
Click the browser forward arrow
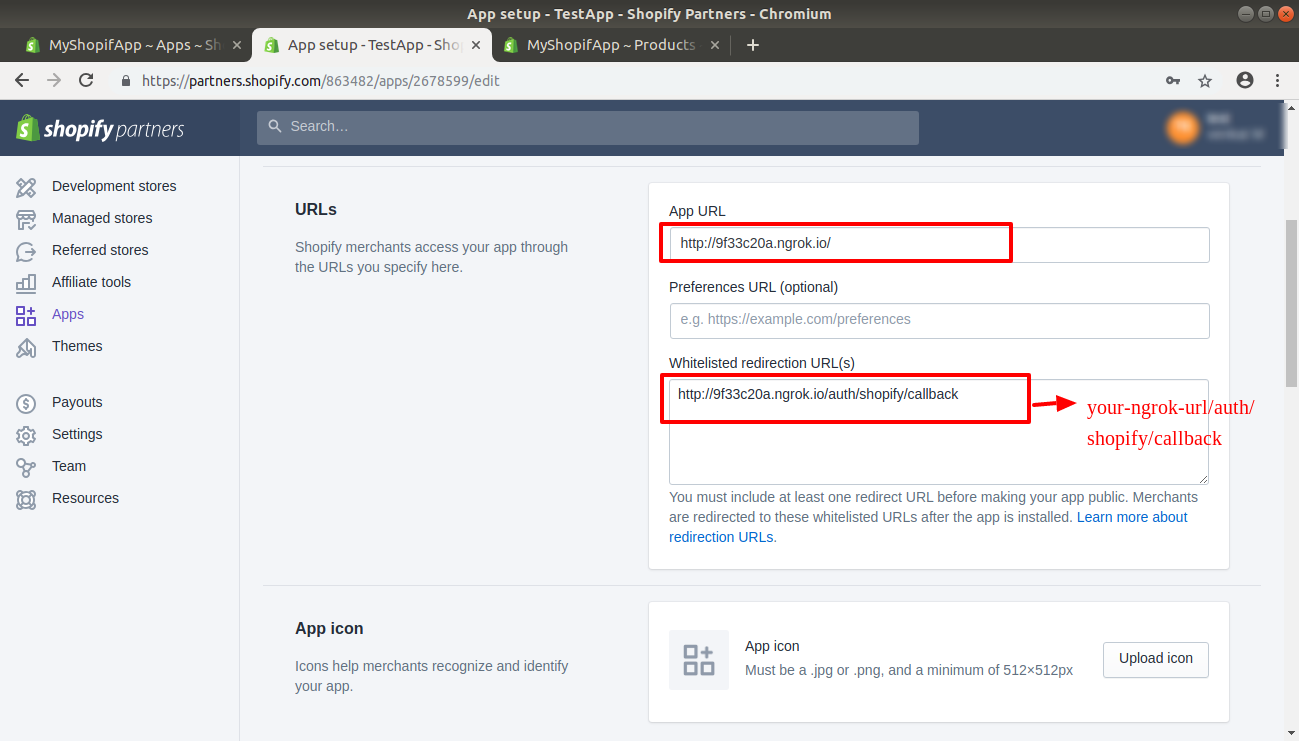click(54, 80)
